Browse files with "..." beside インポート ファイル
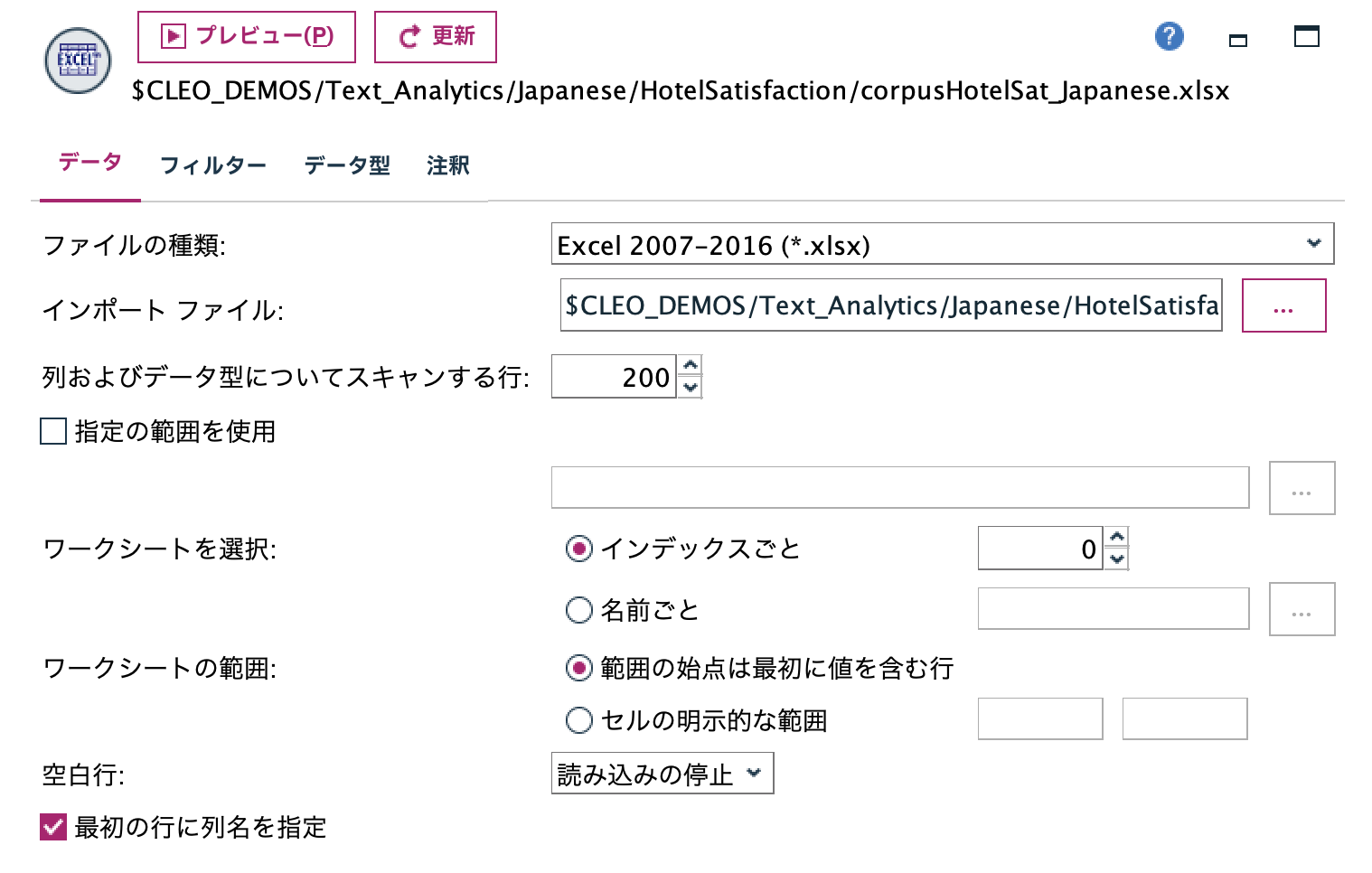This screenshot has height=873, width=1372. [x=1283, y=305]
